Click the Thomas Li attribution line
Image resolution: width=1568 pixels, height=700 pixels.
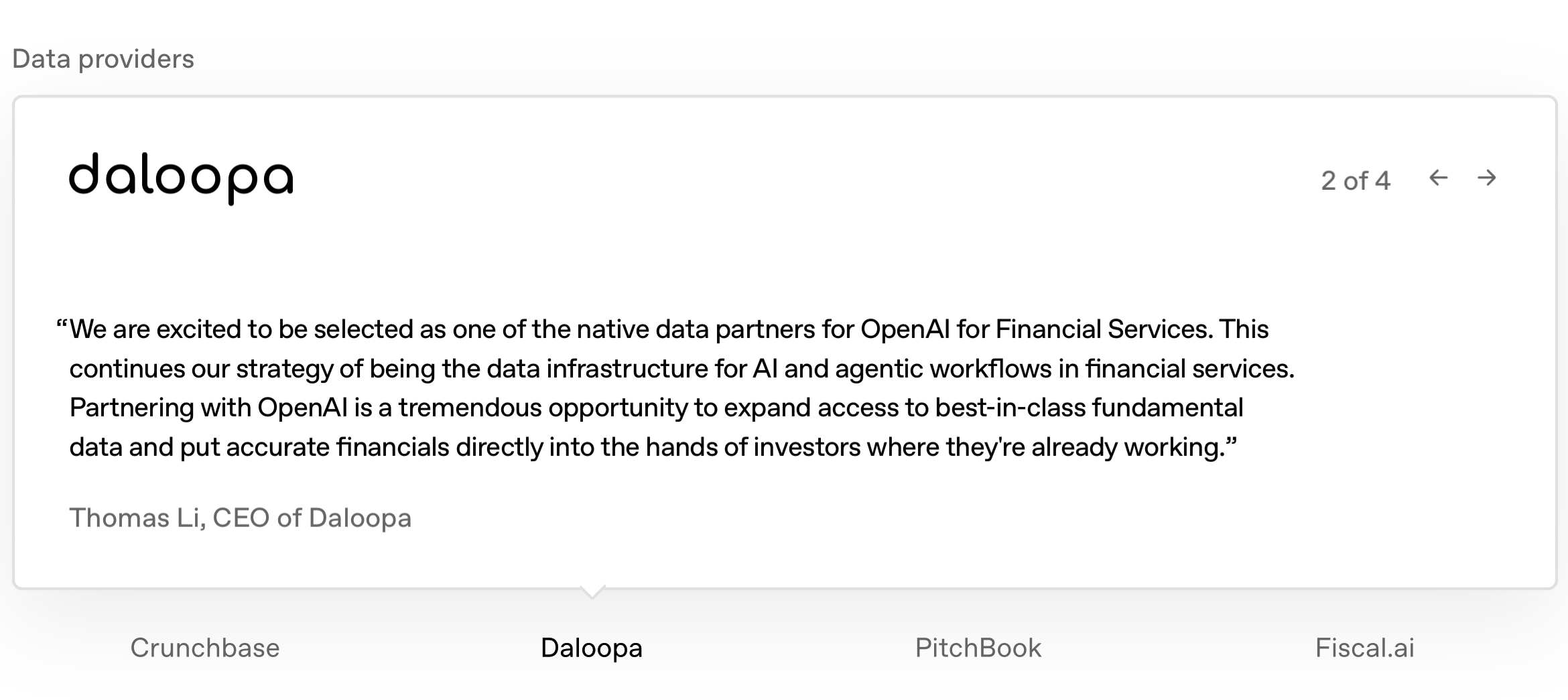241,518
